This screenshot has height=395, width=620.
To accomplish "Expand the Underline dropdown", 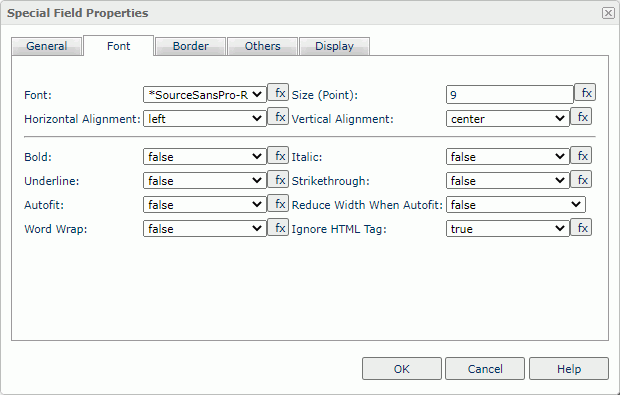I will coord(204,181).
